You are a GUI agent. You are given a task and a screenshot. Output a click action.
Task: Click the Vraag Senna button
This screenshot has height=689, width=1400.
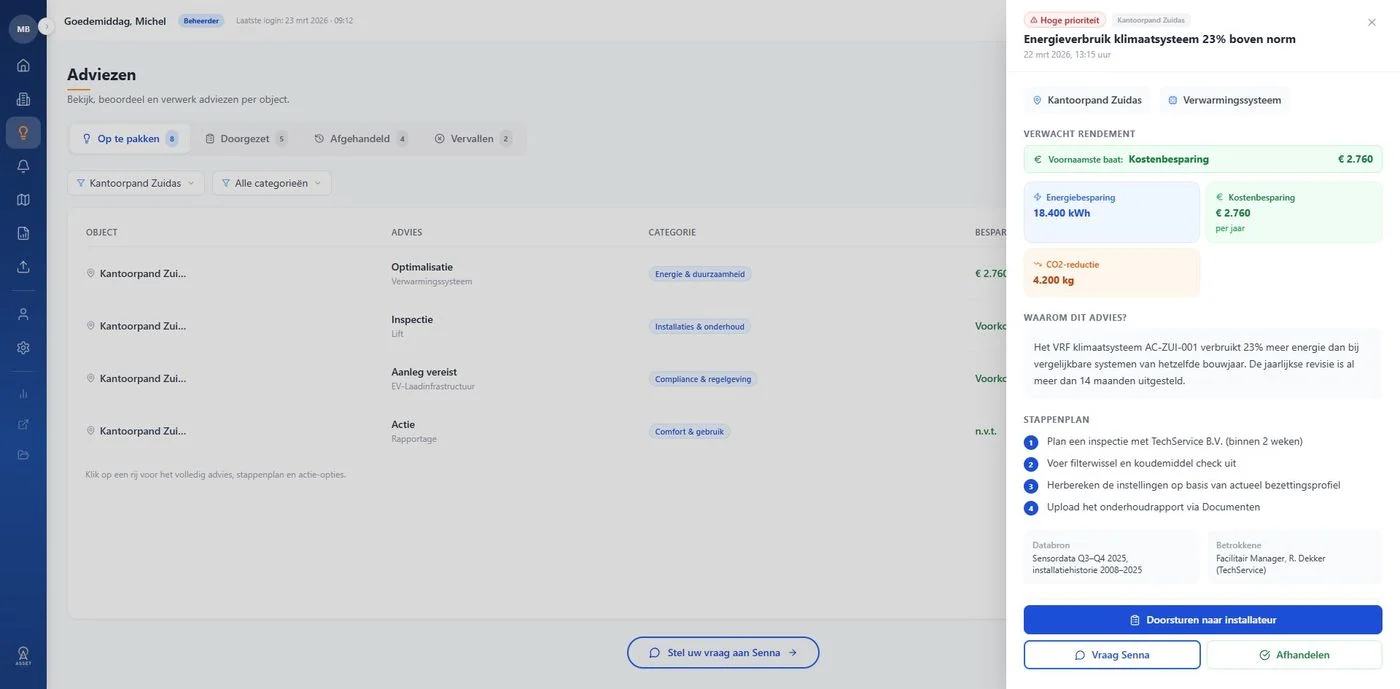point(1111,655)
